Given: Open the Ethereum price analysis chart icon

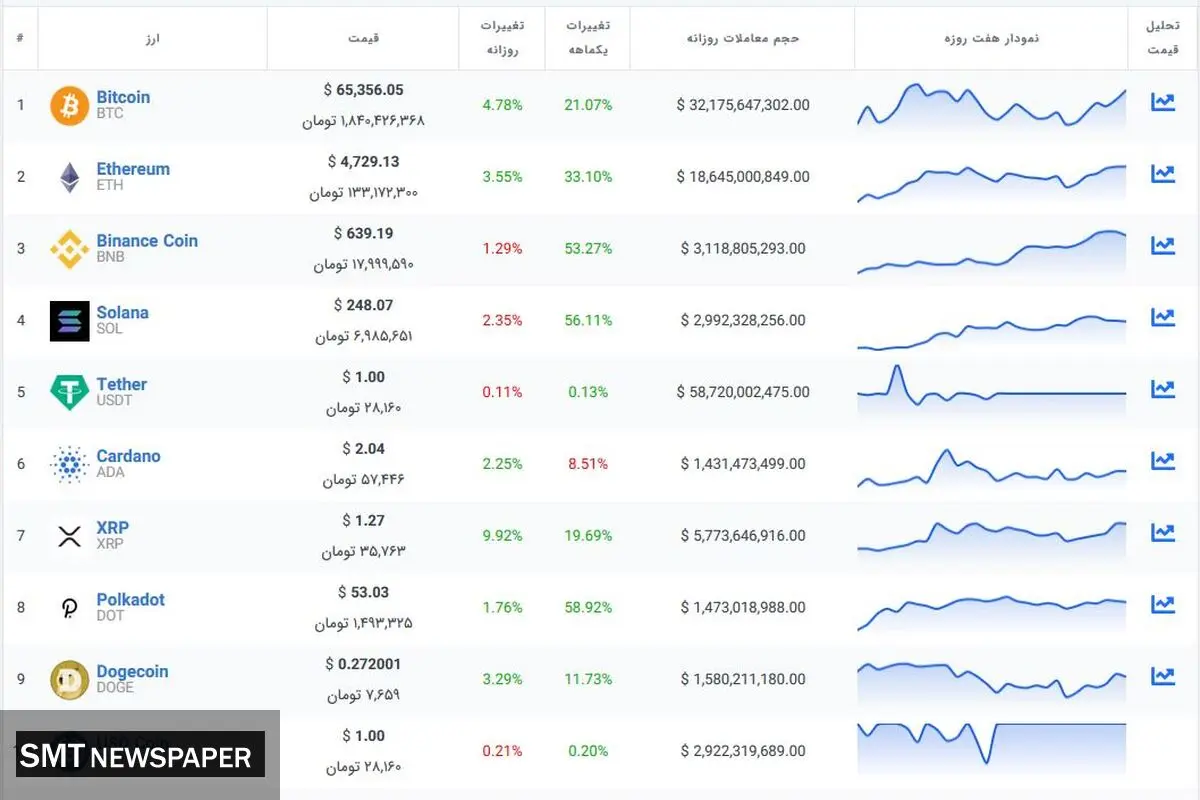Looking at the screenshot, I should [x=1163, y=174].
